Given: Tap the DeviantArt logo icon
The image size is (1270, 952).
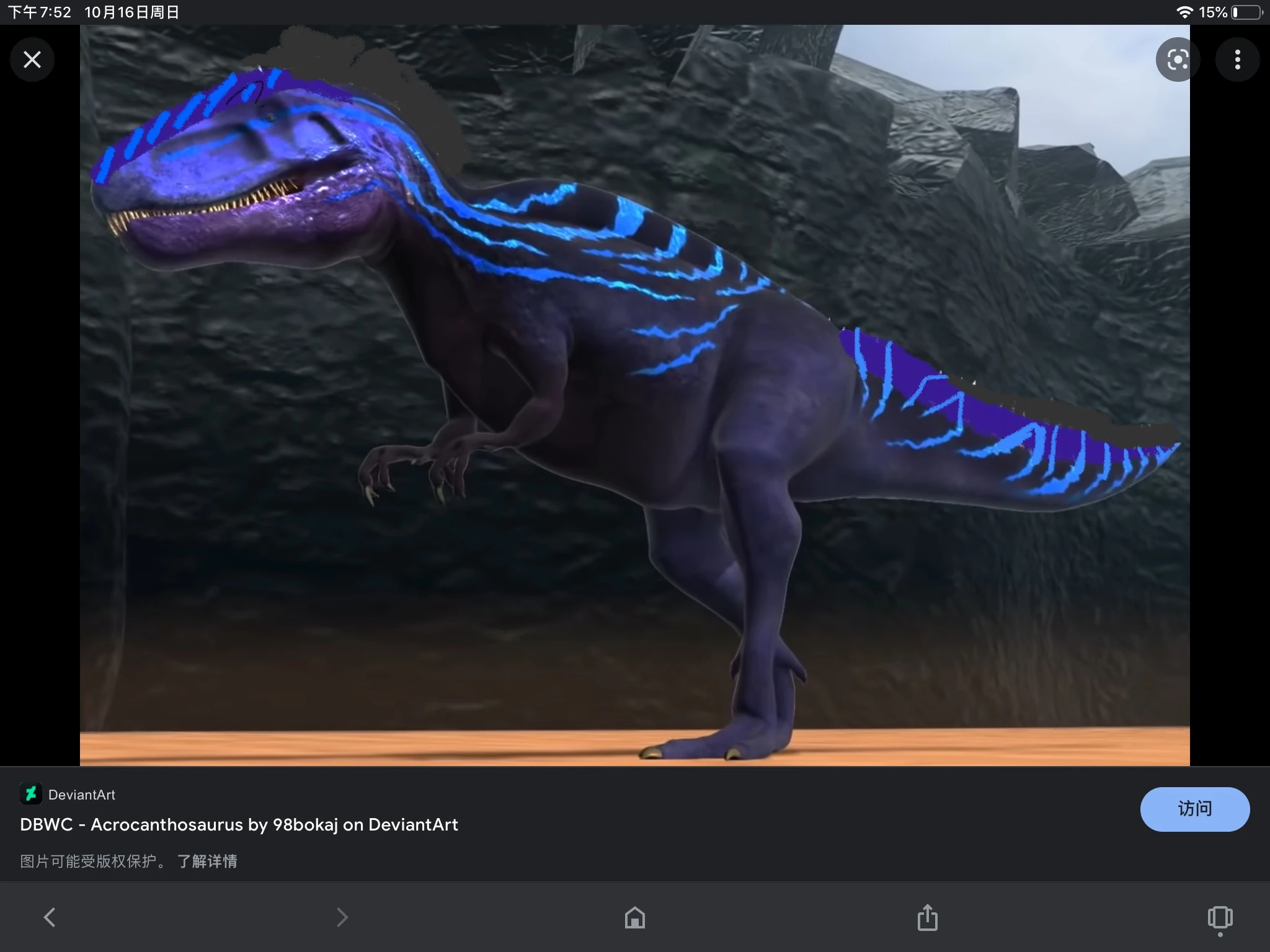Looking at the screenshot, I should [31, 794].
